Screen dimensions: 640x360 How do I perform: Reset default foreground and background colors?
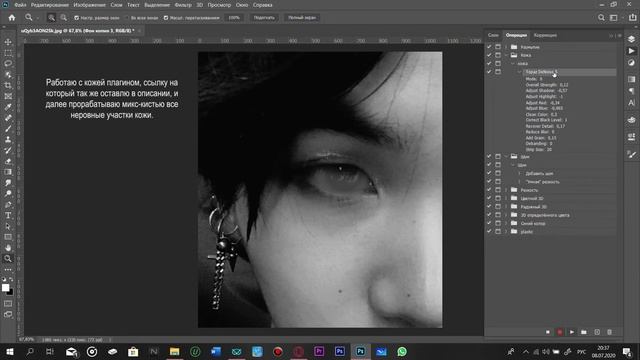coord(4,280)
